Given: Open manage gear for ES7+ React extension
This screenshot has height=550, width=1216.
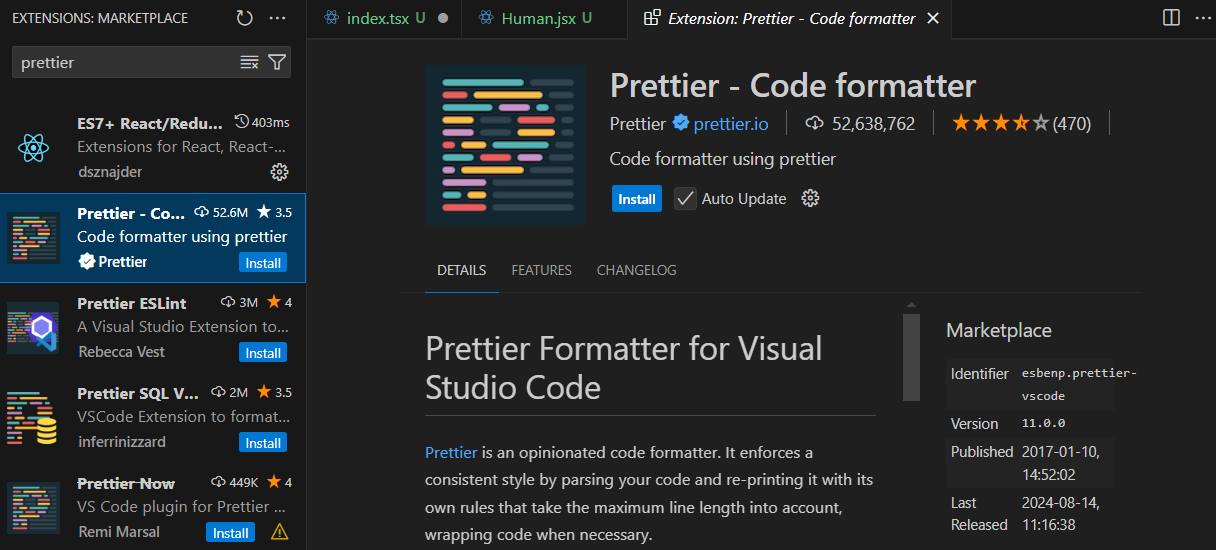Looking at the screenshot, I should click(x=280, y=172).
